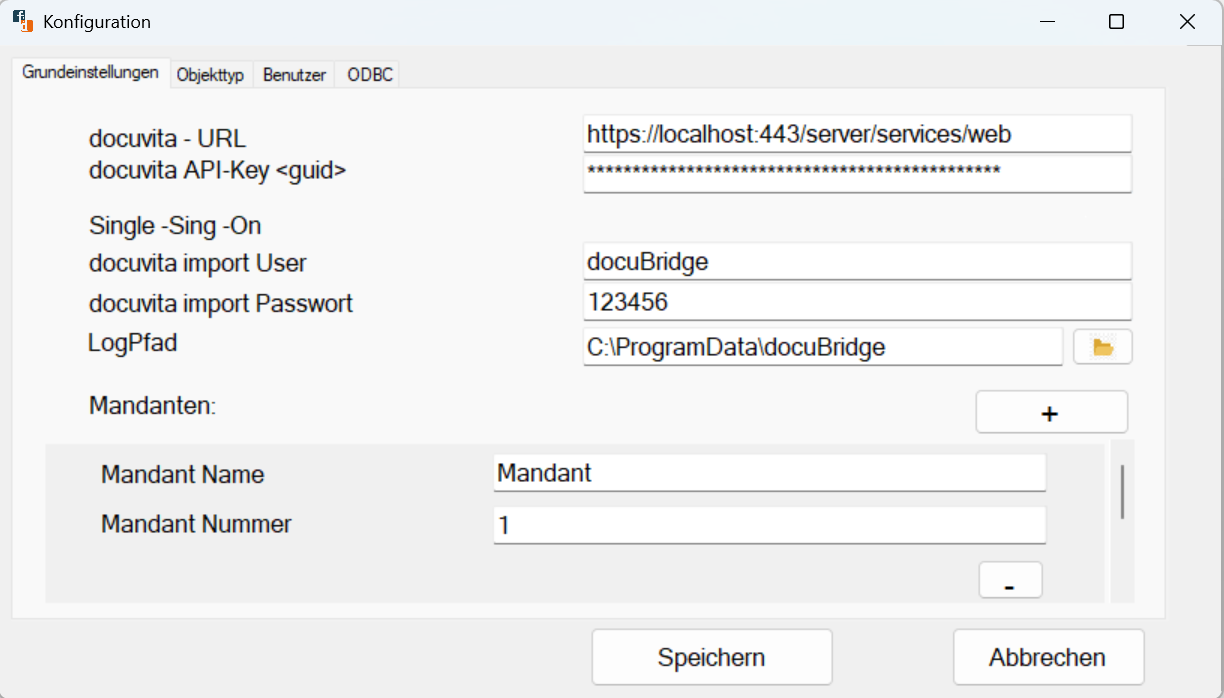This screenshot has width=1224, height=698.
Task: Remove the Mandant entry with the minus button
Action: click(1009, 579)
